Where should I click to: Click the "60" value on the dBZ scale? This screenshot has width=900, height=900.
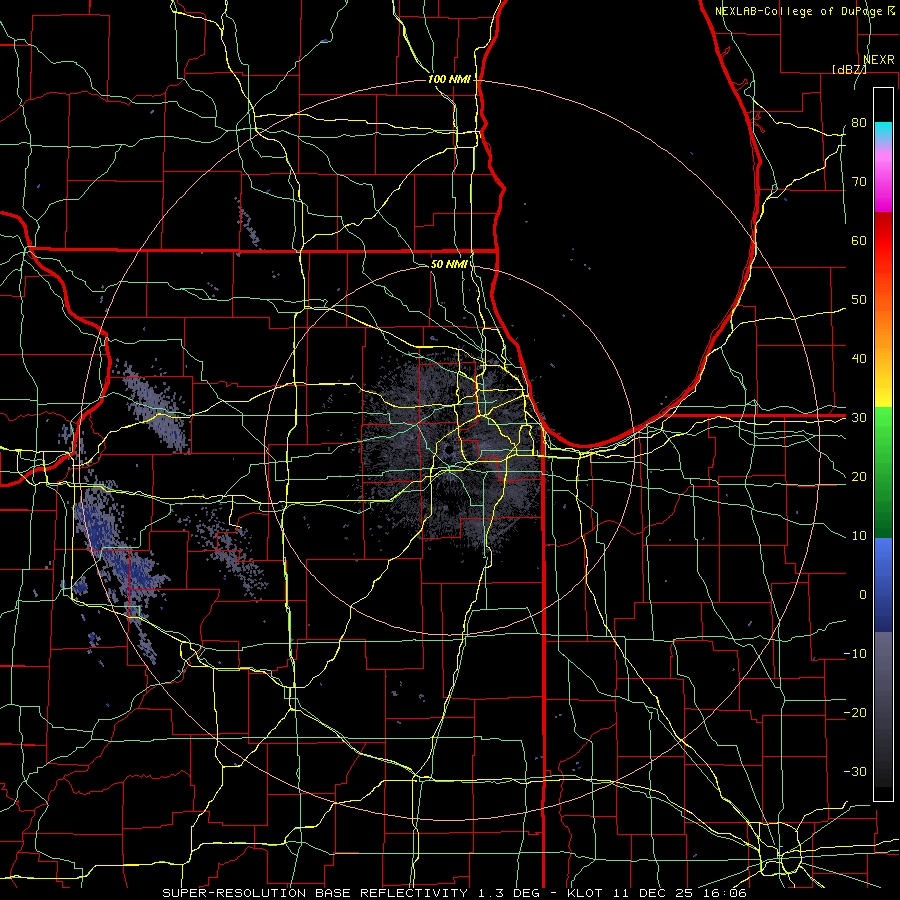859,241
